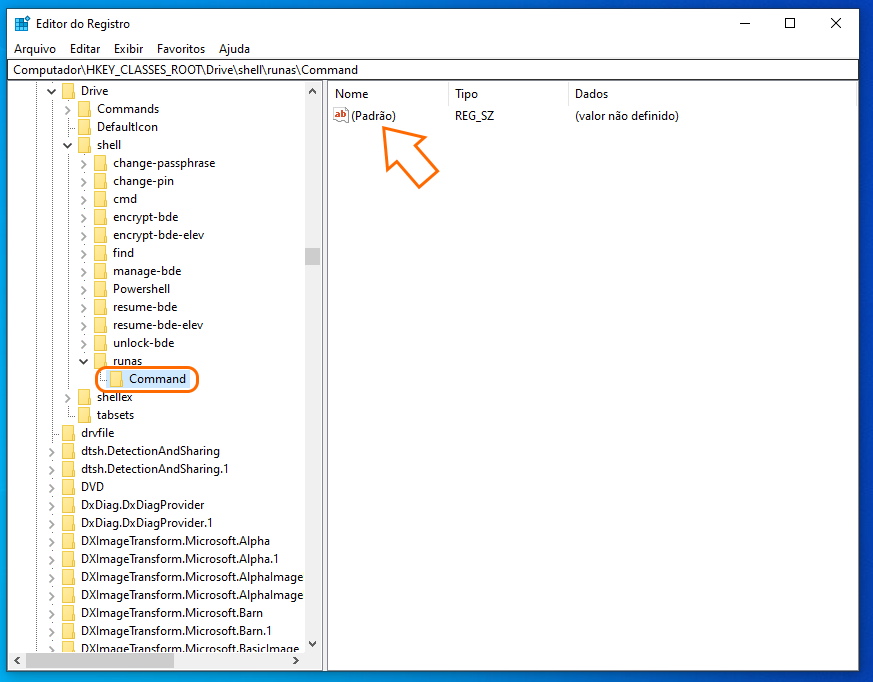
Task: Select the DXImageTransform.Microsoft.Barn key
Action: 171,613
